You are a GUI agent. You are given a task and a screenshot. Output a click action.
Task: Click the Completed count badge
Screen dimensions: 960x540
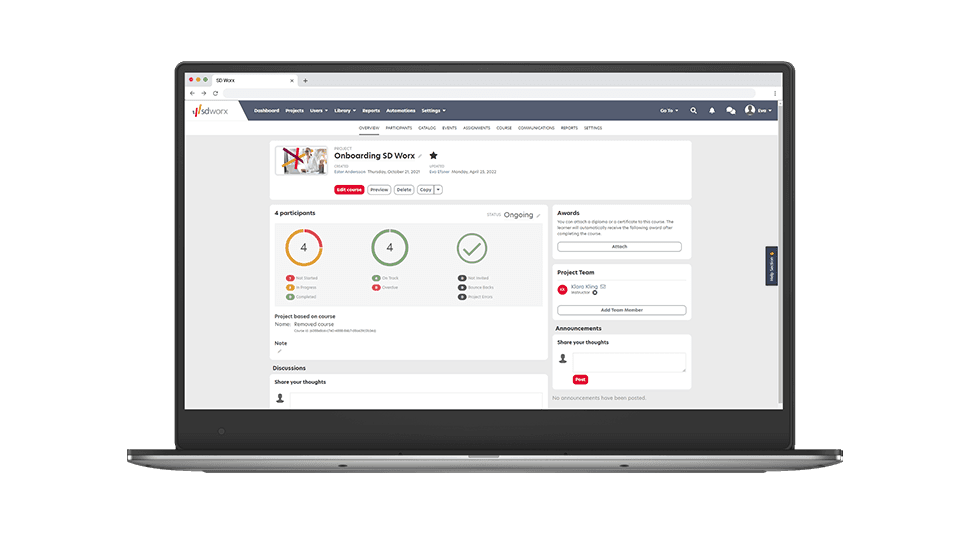[290, 297]
